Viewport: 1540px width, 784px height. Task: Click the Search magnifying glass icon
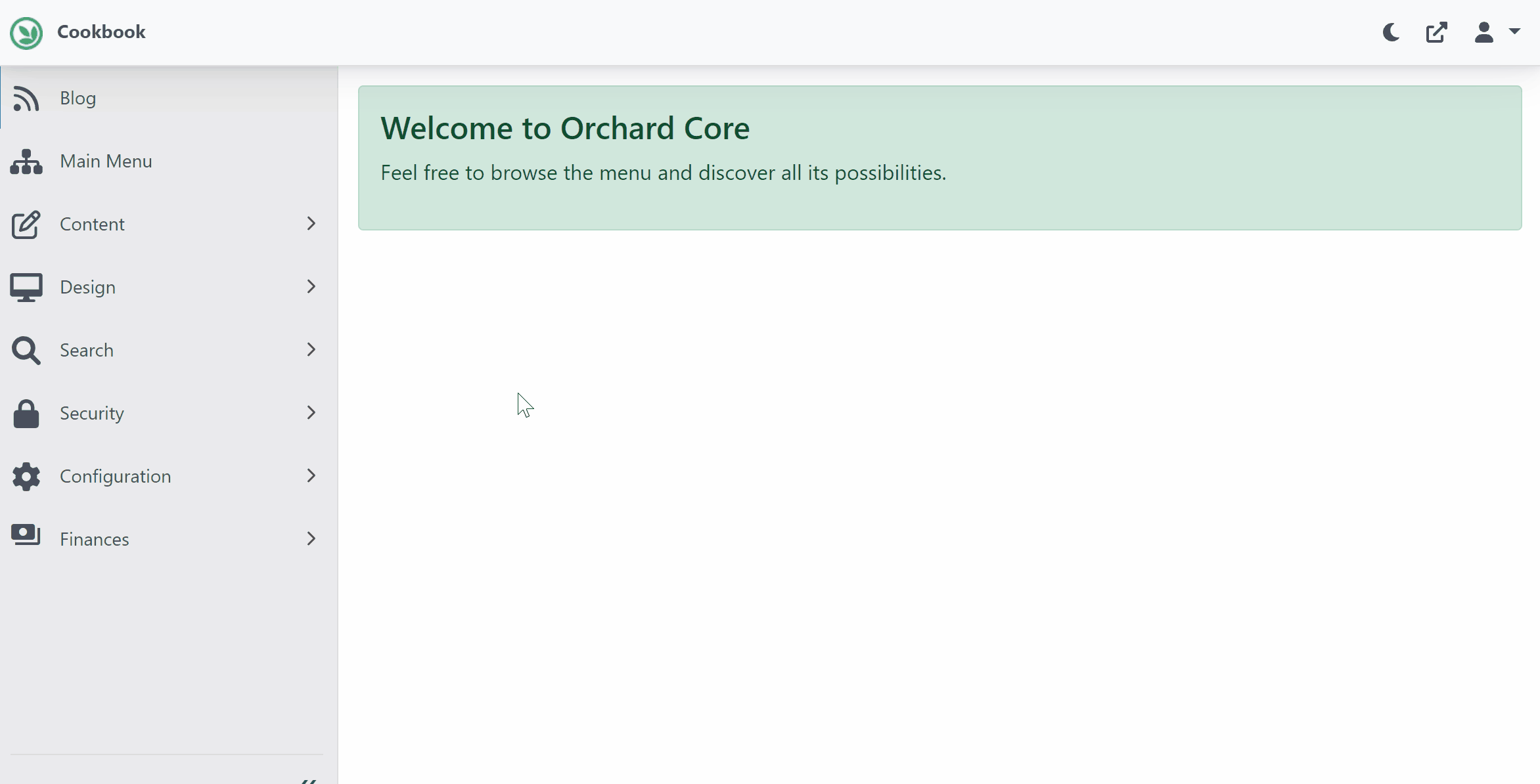[24, 349]
